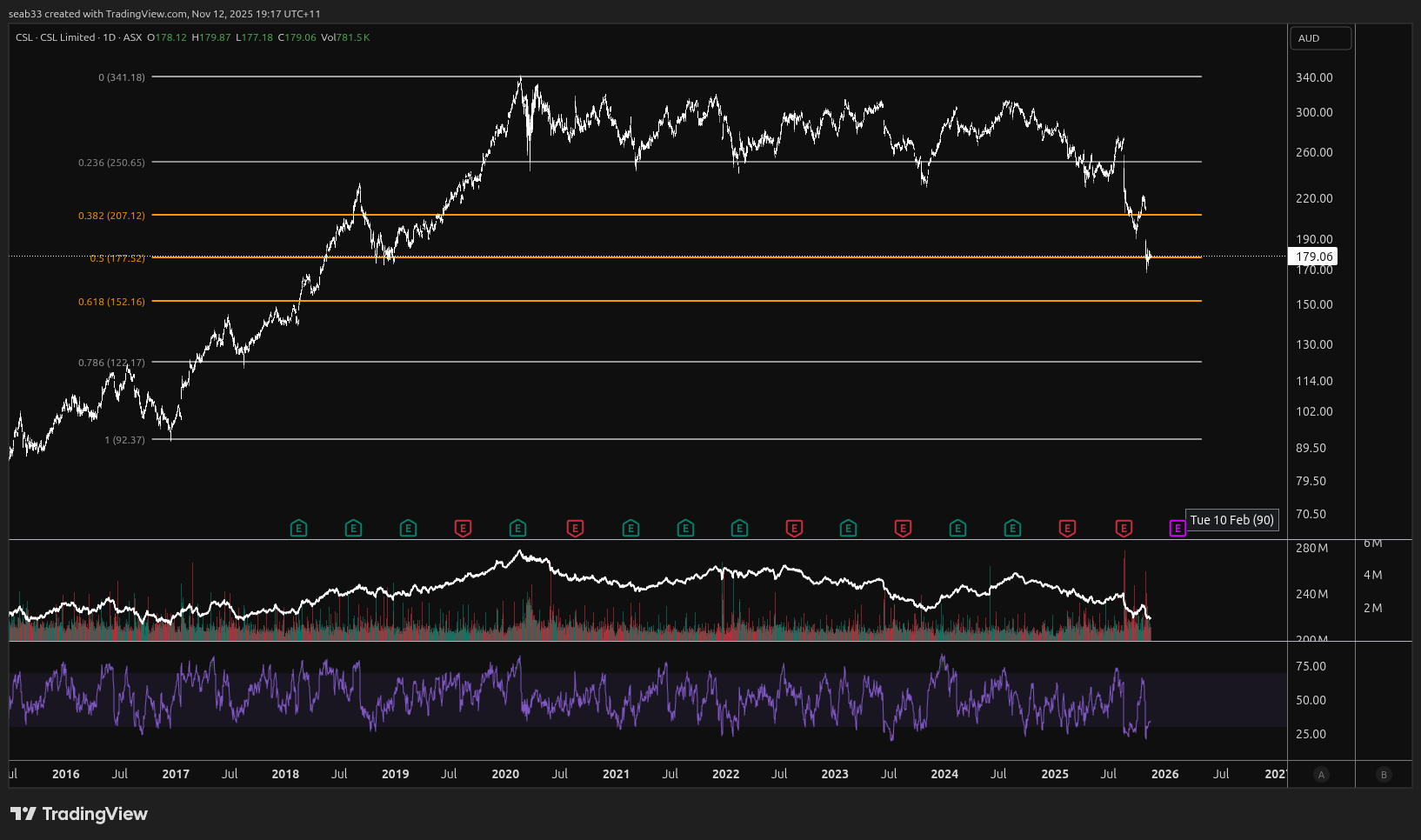1421x840 pixels.
Task: Click the TradingView logo
Action: [79, 814]
